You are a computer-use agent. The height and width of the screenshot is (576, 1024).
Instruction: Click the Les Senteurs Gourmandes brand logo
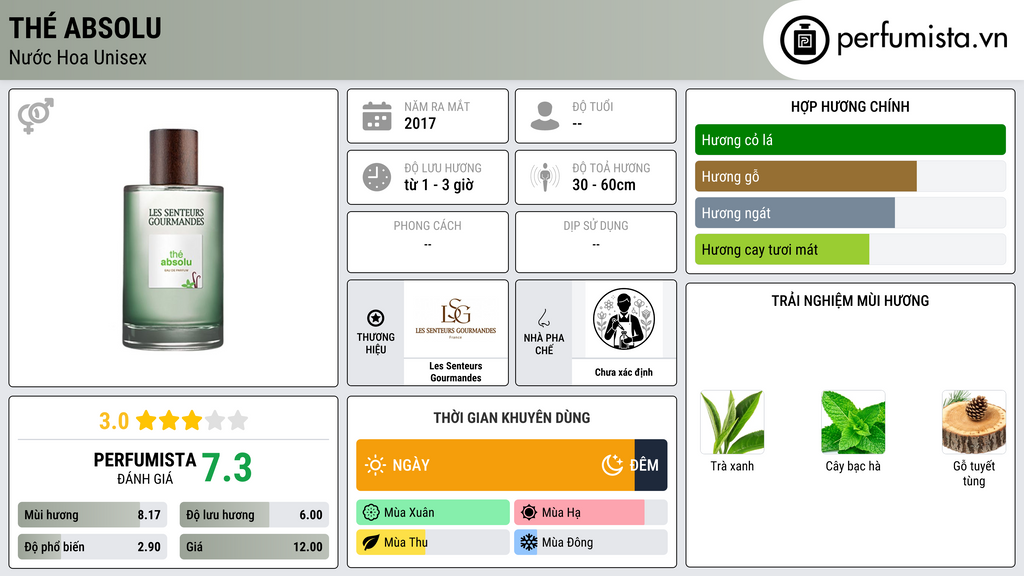(456, 319)
